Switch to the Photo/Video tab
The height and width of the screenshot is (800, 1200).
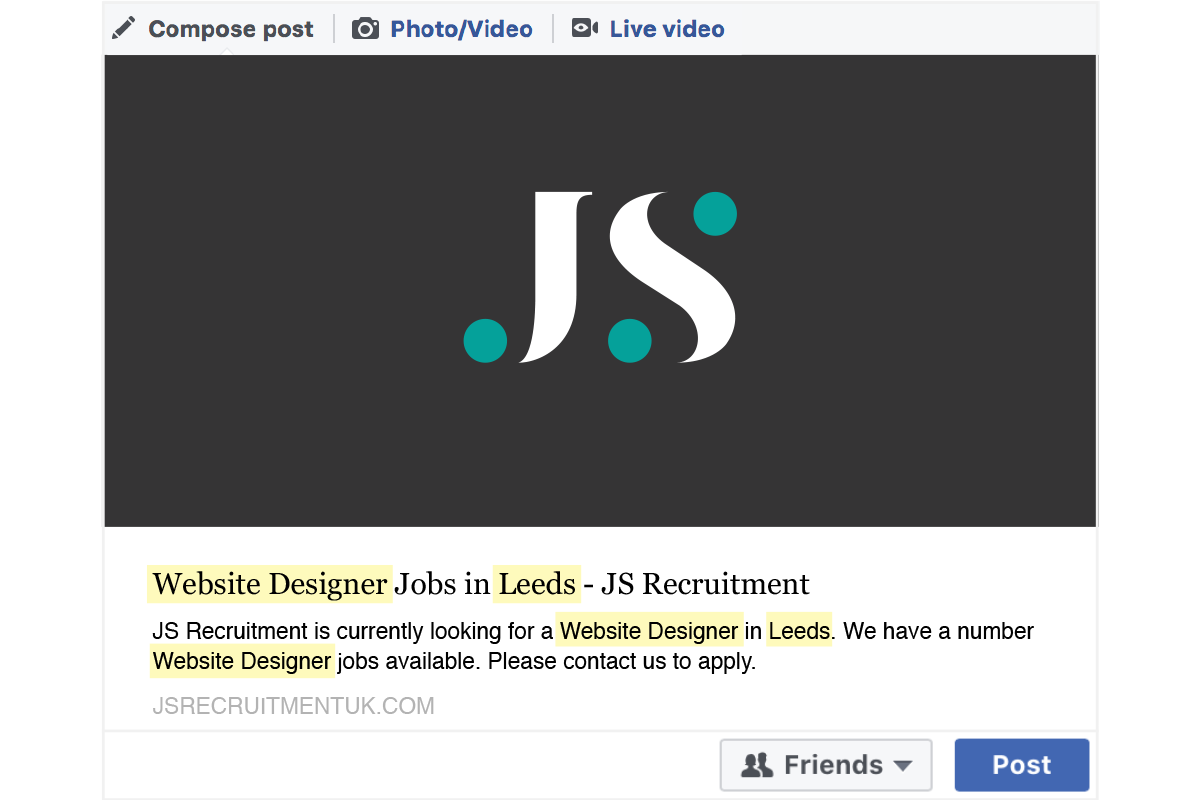click(x=442, y=29)
